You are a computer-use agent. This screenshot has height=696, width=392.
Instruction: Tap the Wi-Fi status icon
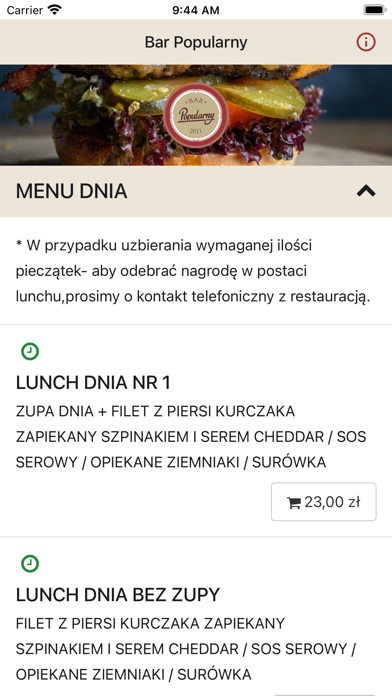point(55,10)
